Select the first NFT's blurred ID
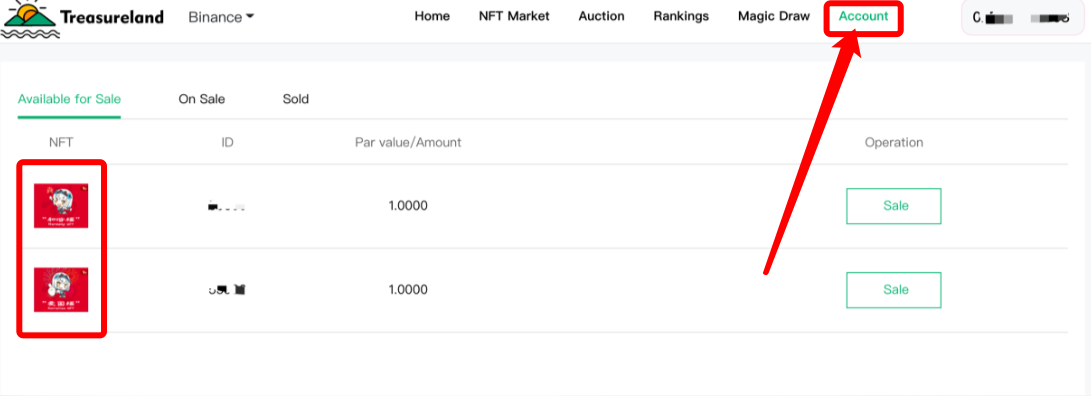The width and height of the screenshot is (1091, 396). coord(227,206)
